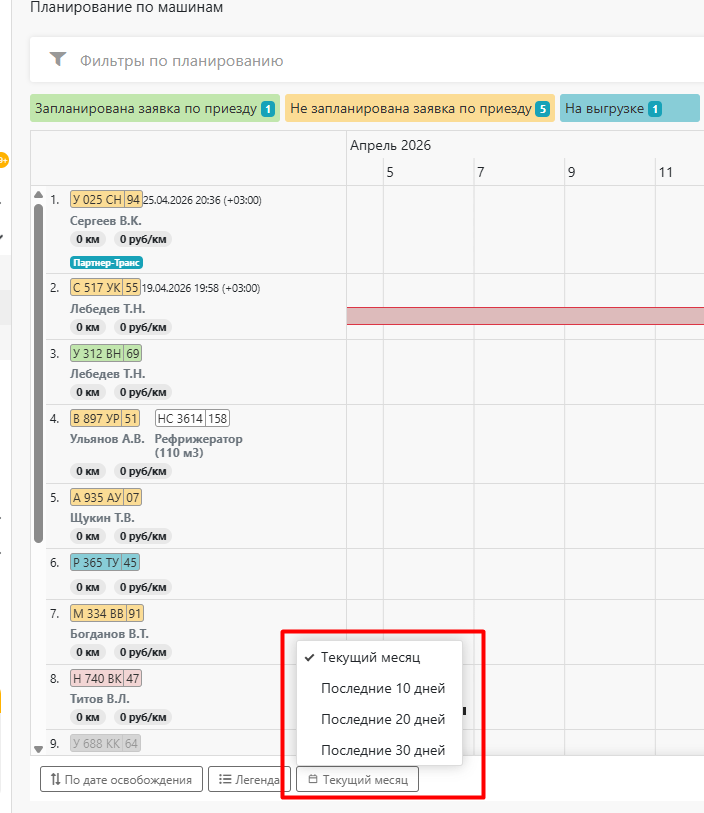Select vehicle plate М 334 ВВ 91
Image resolution: width=704 pixels, height=813 pixels.
pyautogui.click(x=107, y=614)
